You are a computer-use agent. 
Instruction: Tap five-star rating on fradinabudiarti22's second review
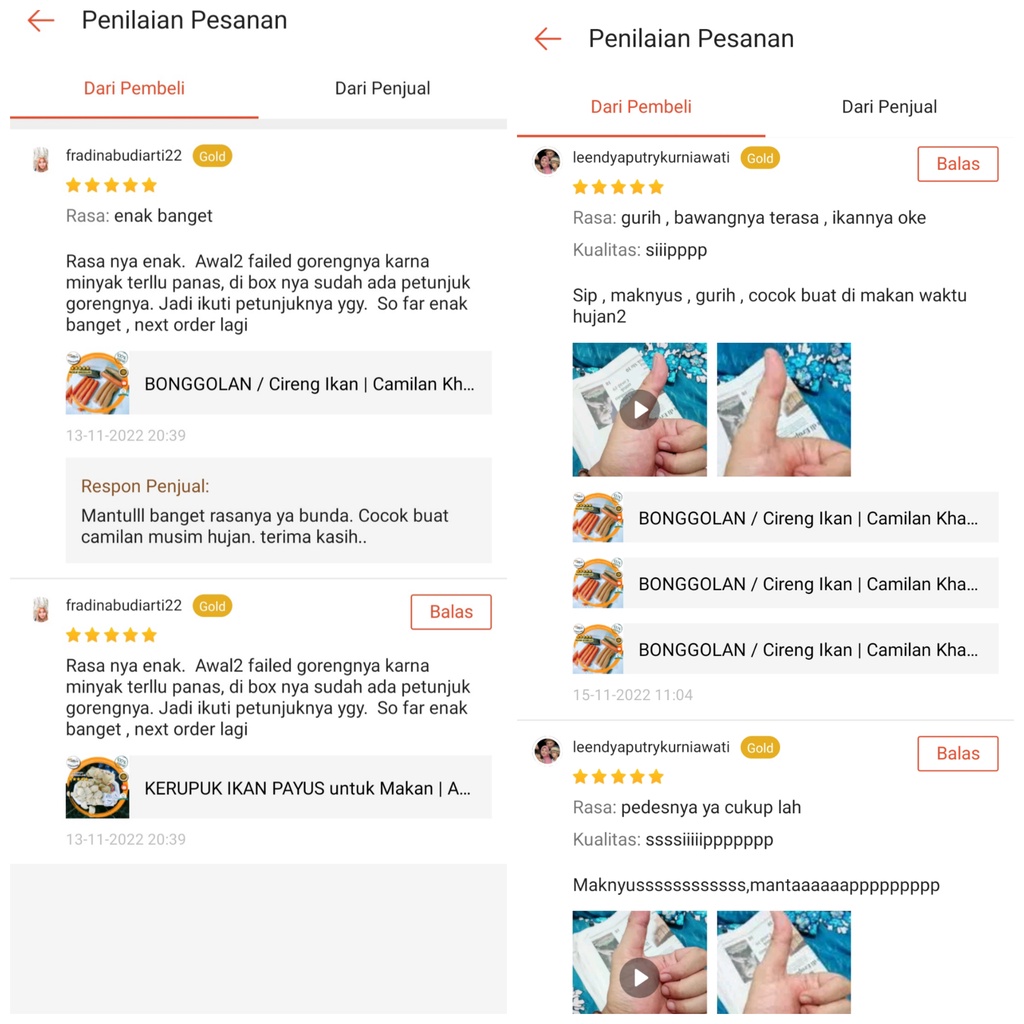pos(112,635)
